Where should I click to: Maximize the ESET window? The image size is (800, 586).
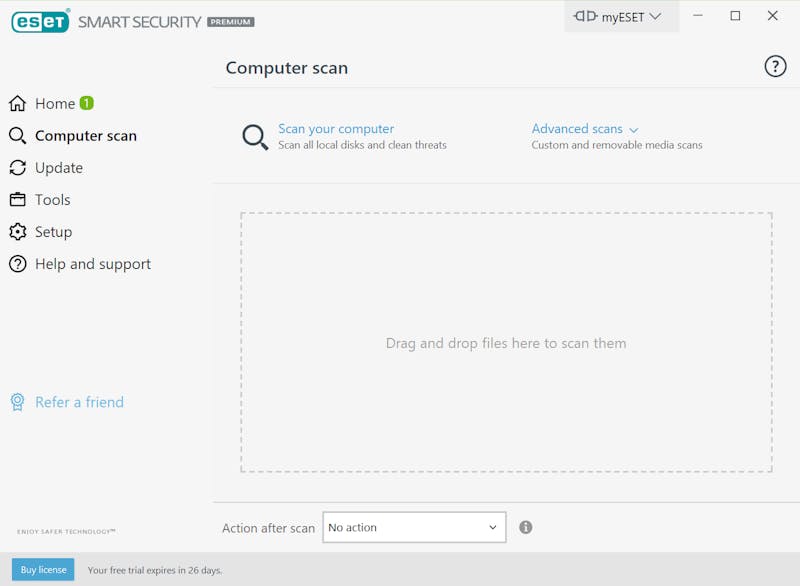735,16
